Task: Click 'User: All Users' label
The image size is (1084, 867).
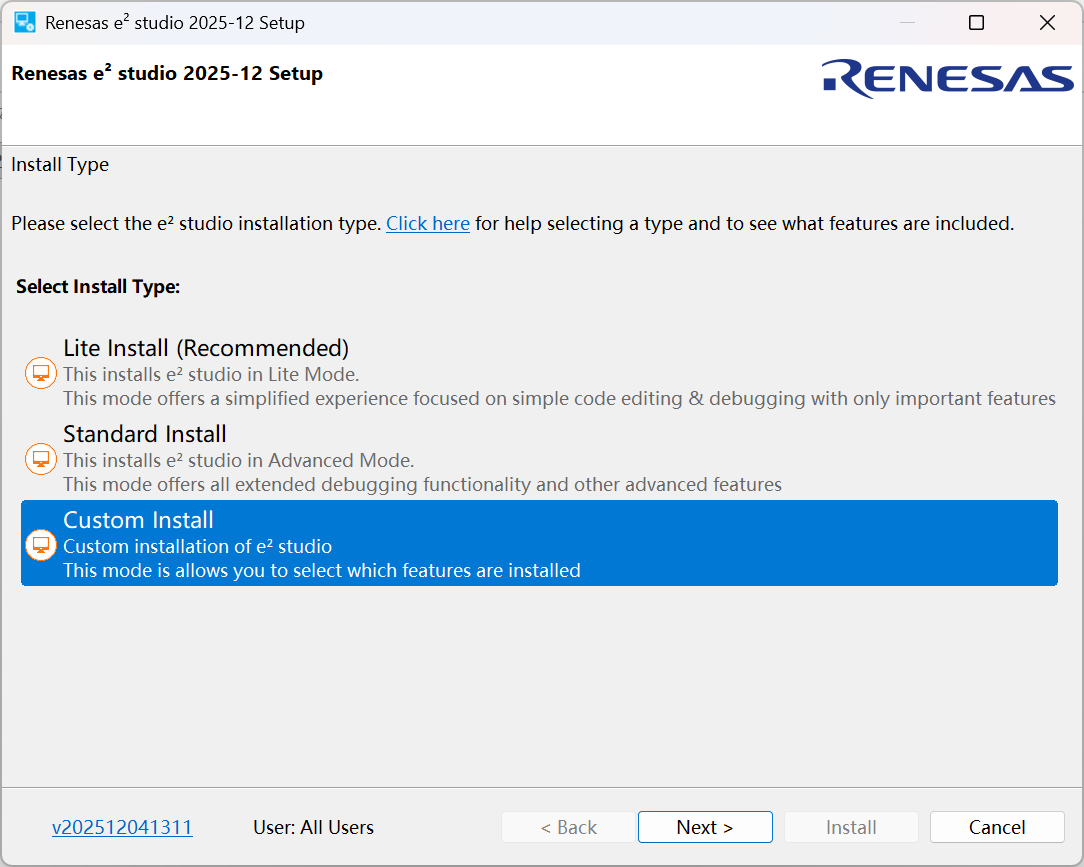Action: click(x=313, y=827)
